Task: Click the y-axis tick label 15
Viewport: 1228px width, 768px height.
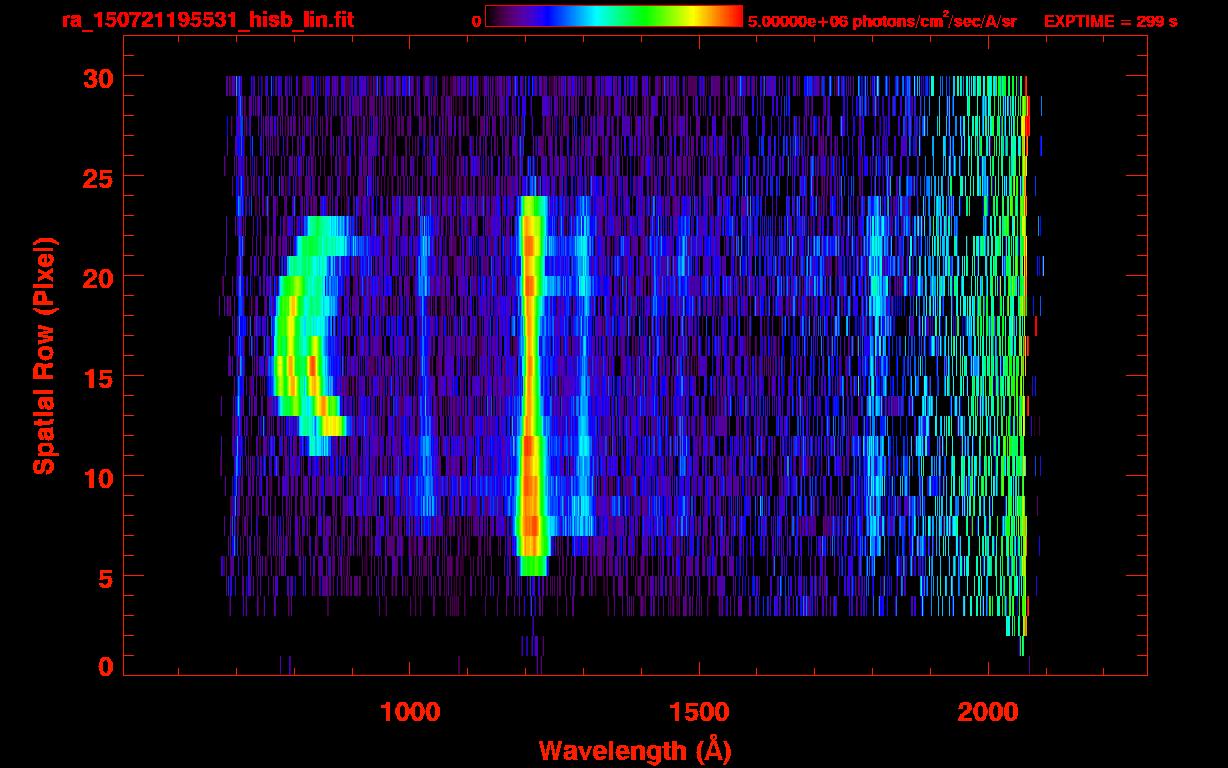Action: click(x=97, y=377)
